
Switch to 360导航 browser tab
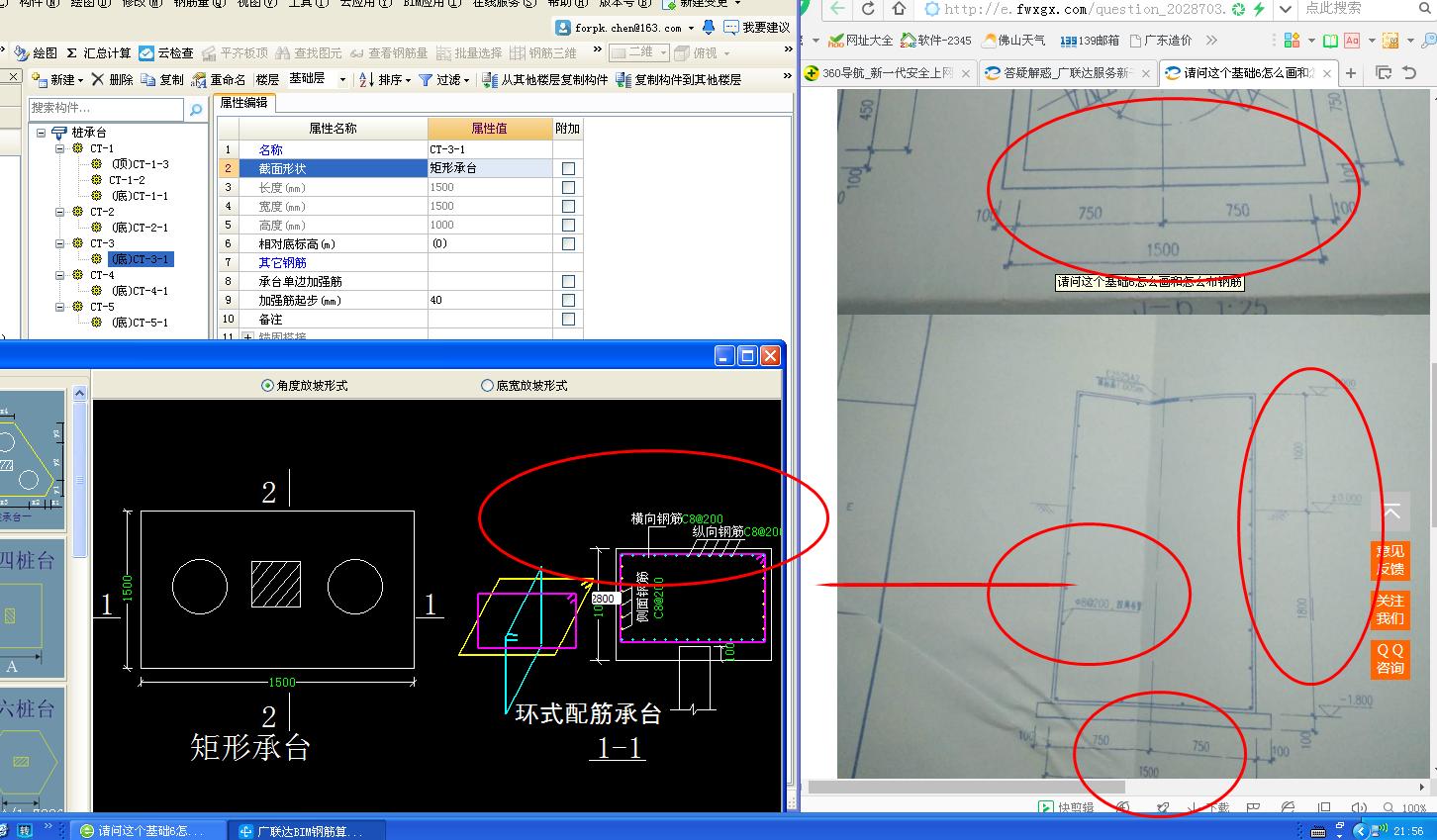tap(889, 73)
